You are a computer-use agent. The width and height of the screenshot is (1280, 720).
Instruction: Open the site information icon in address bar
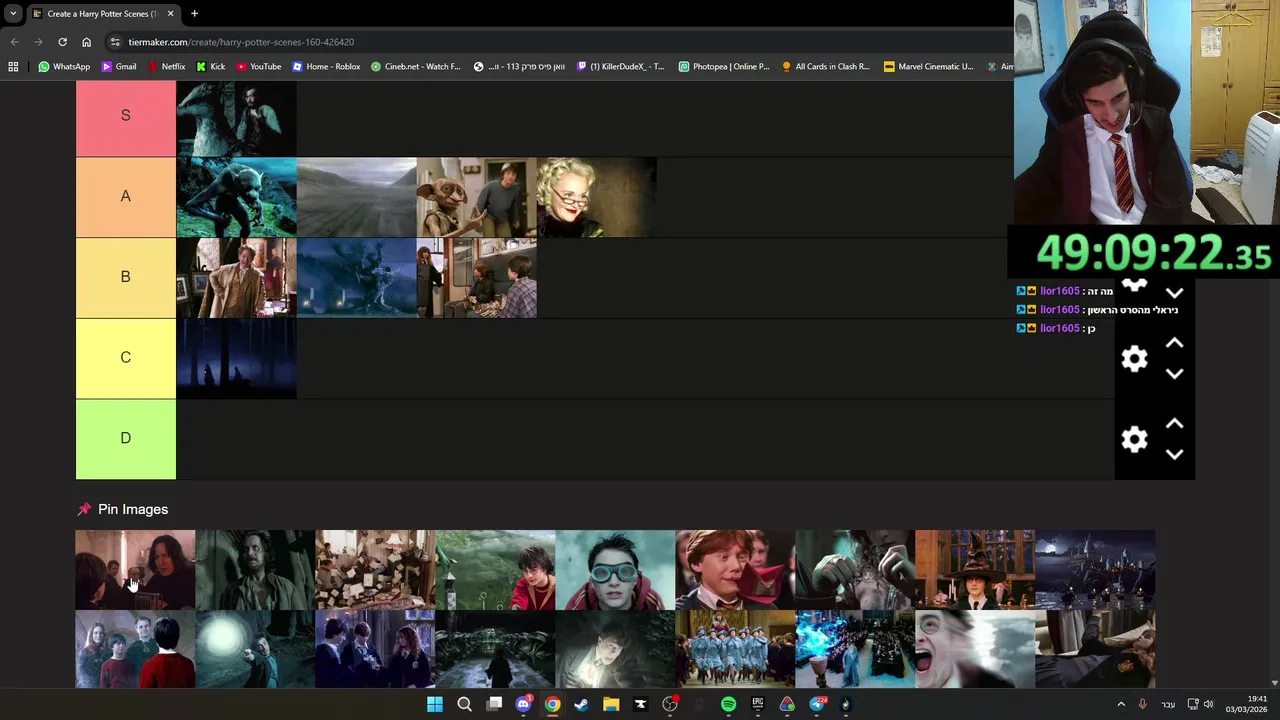[x=115, y=42]
